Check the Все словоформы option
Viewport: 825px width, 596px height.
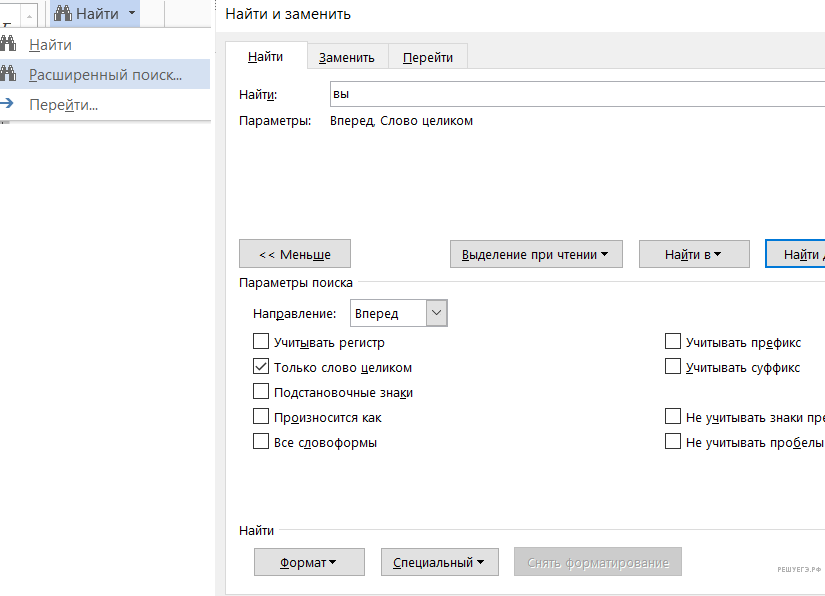pyautogui.click(x=261, y=442)
